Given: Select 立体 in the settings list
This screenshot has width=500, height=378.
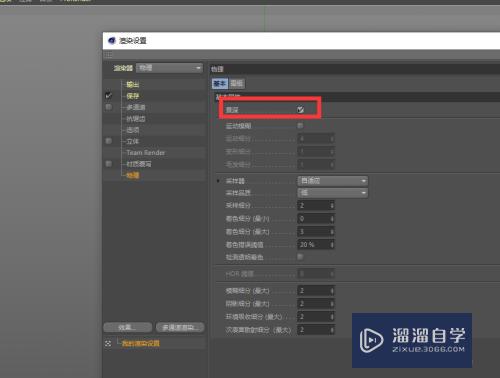Looking at the screenshot, I should (133, 141).
